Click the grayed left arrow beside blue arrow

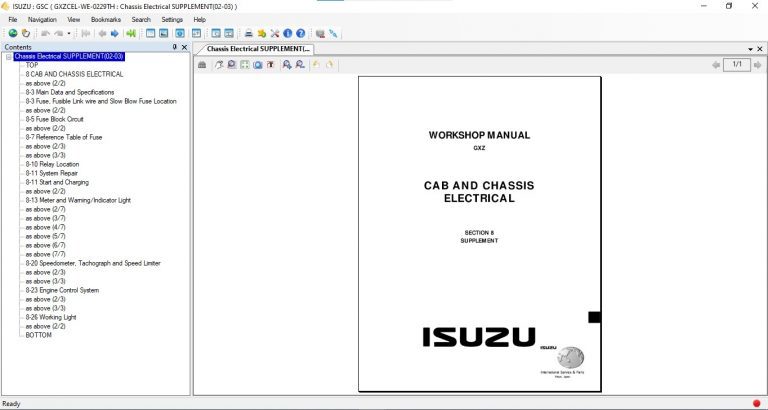(102, 33)
